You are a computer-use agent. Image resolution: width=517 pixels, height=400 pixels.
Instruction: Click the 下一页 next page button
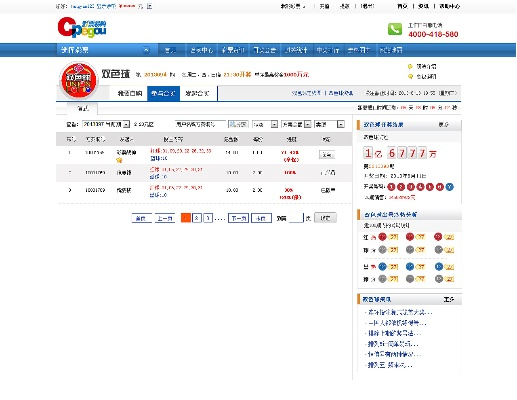pyautogui.click(x=238, y=218)
